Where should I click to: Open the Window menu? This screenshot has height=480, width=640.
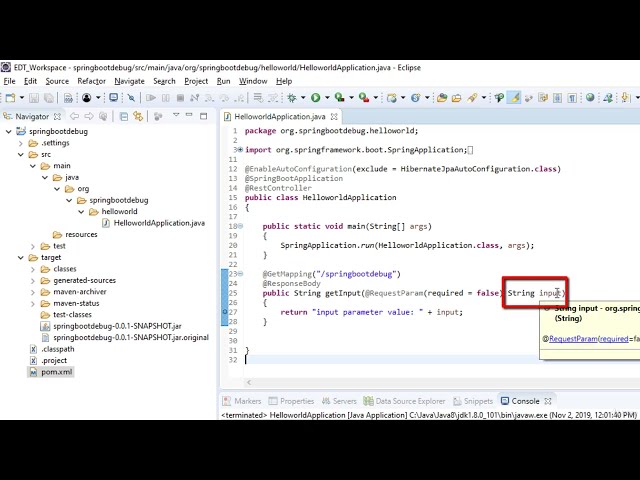253,81
